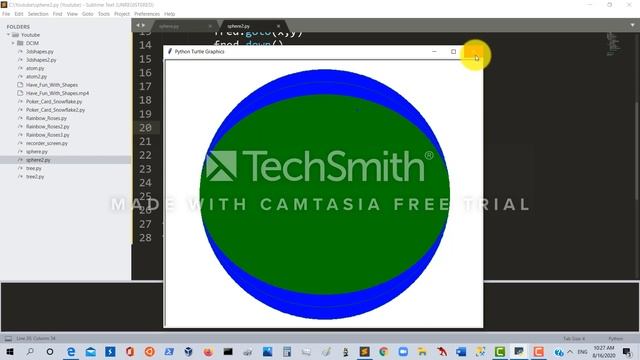The image size is (640, 360).
Task: Open tree.py in sidebar
Action: coord(33,168)
